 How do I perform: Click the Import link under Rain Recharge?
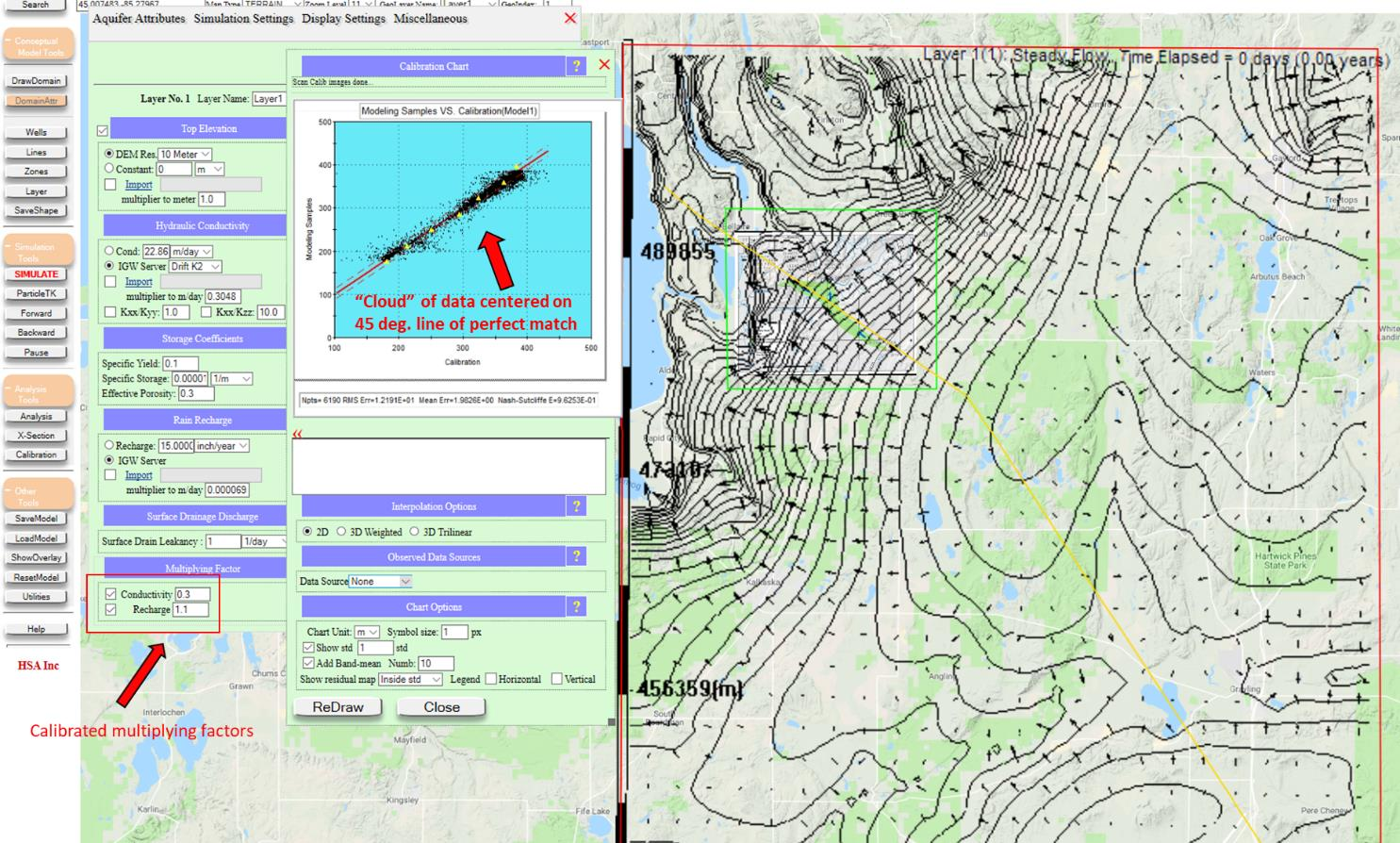coord(139,475)
